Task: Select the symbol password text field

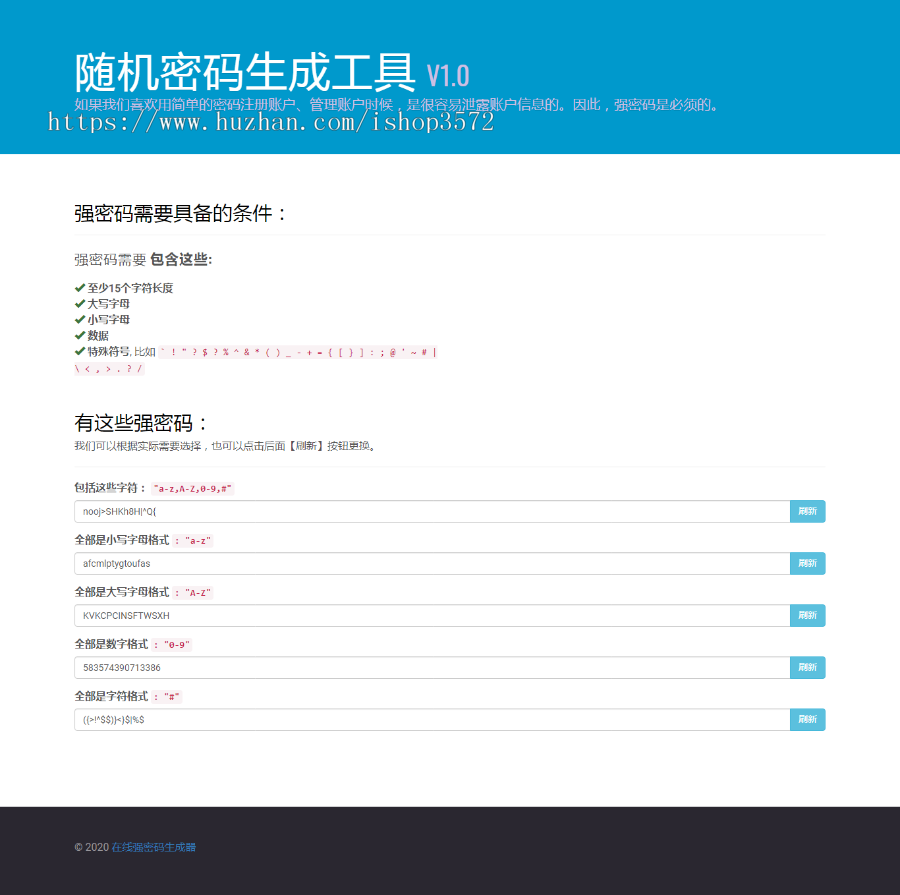Action: coord(430,719)
